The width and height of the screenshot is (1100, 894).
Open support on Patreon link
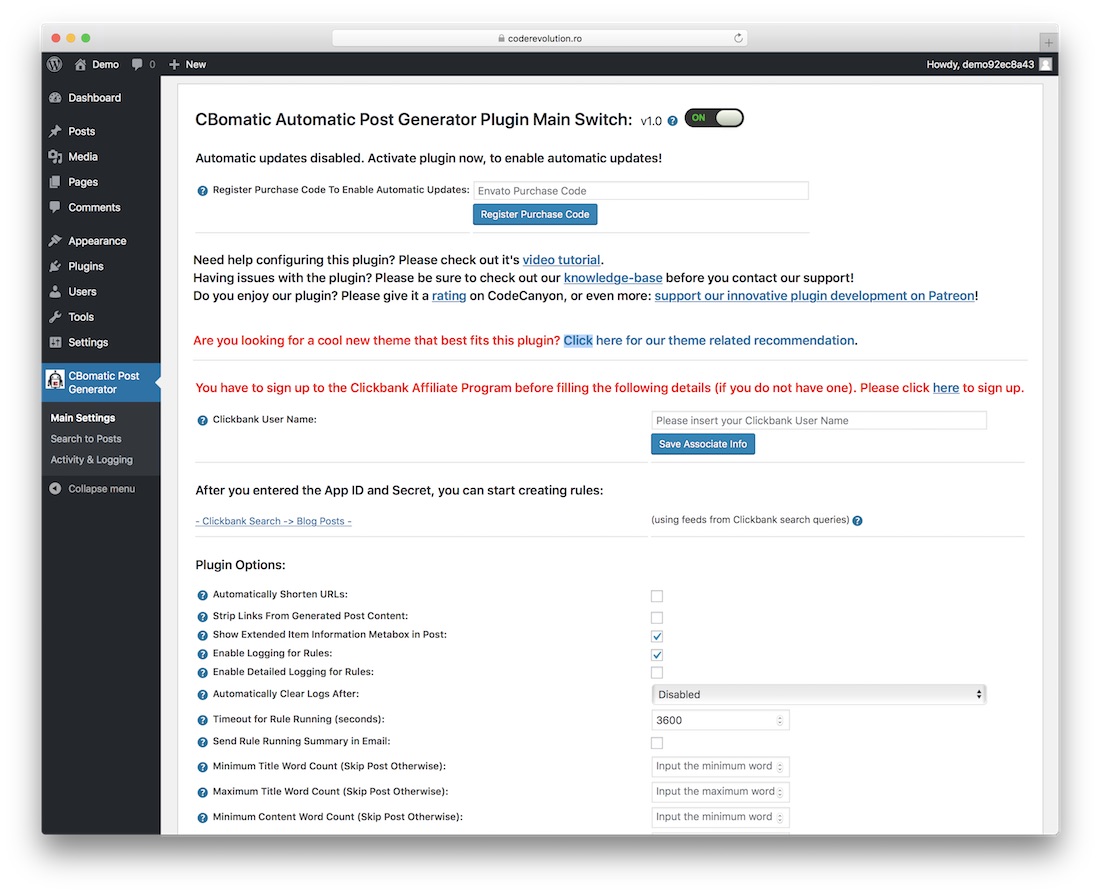point(814,295)
